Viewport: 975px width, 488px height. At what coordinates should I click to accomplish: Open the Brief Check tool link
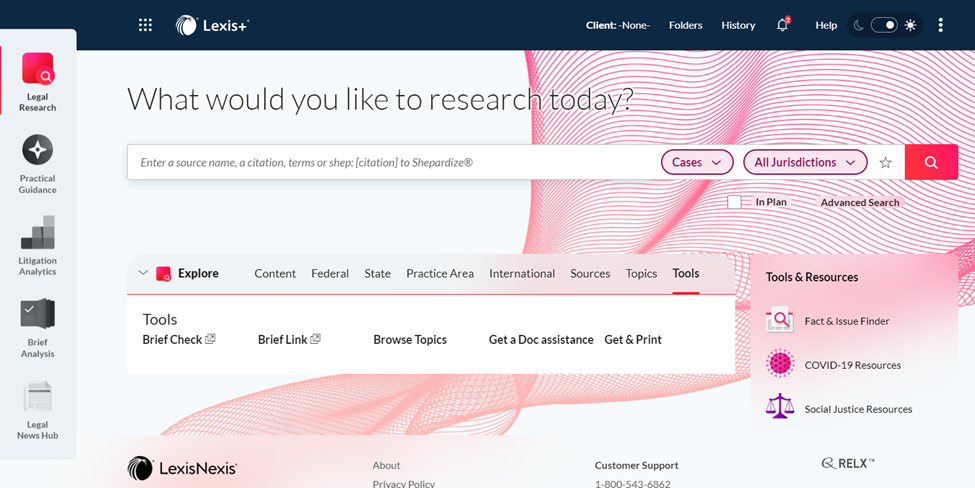pyautogui.click(x=172, y=339)
